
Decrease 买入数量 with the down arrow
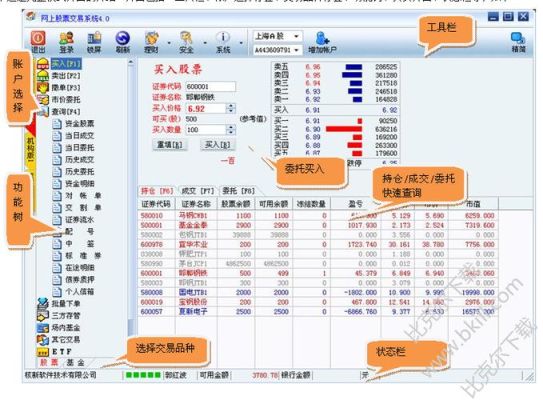coord(231,133)
